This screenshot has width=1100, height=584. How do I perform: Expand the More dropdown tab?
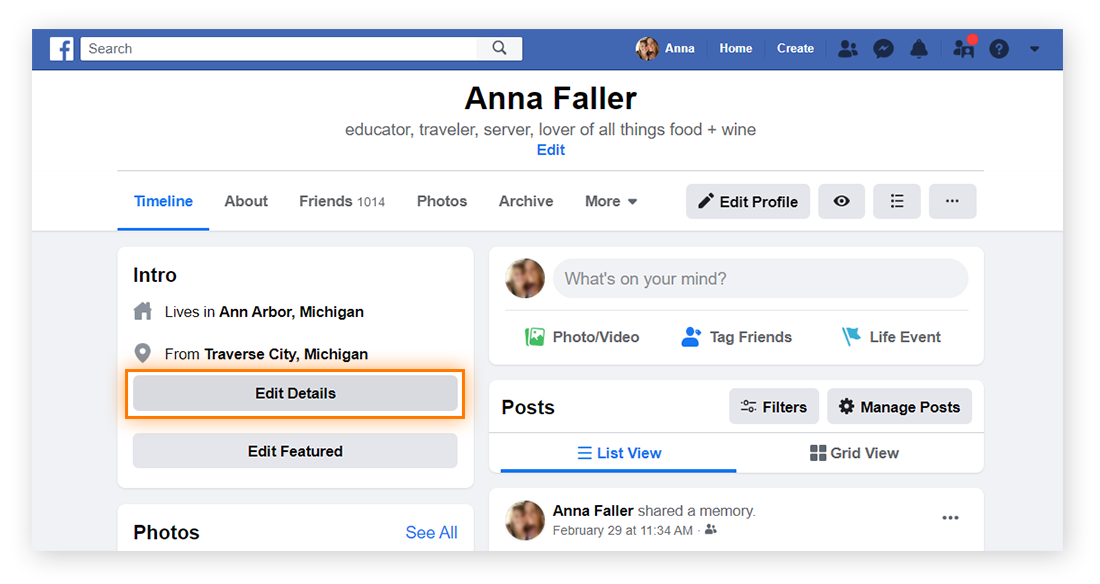611,201
